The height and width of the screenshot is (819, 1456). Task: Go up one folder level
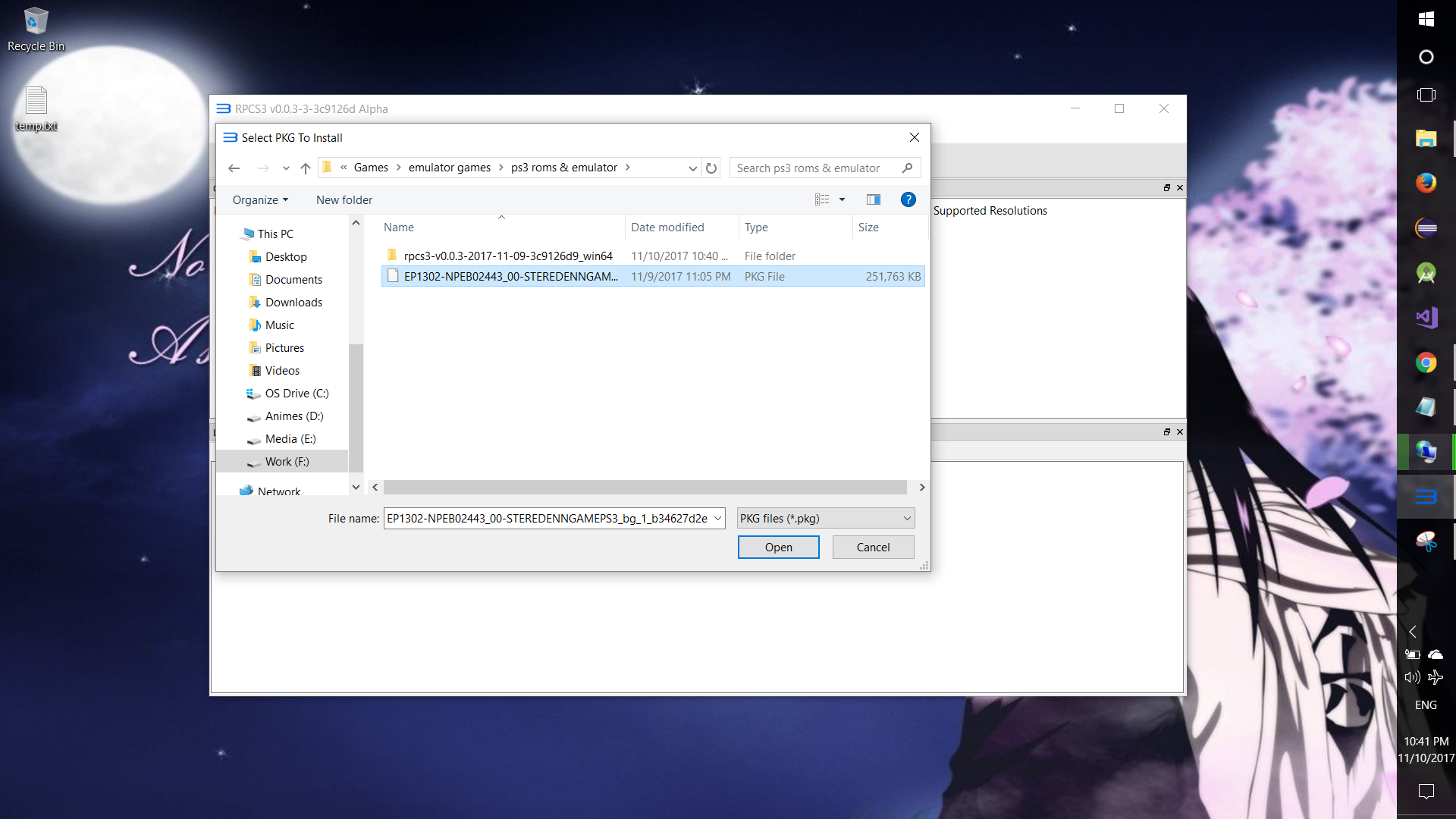pyautogui.click(x=306, y=168)
